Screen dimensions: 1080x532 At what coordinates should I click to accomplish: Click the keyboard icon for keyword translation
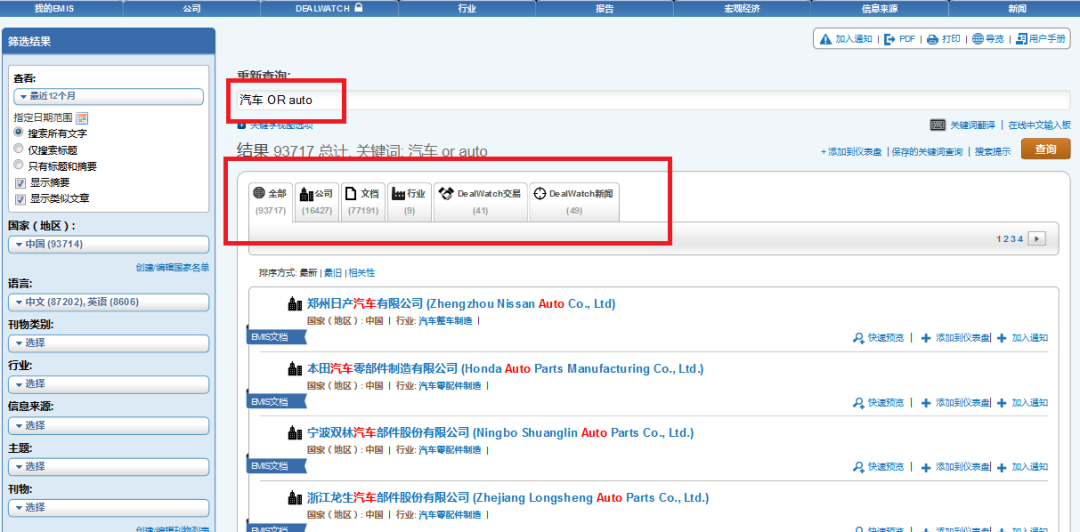click(937, 125)
